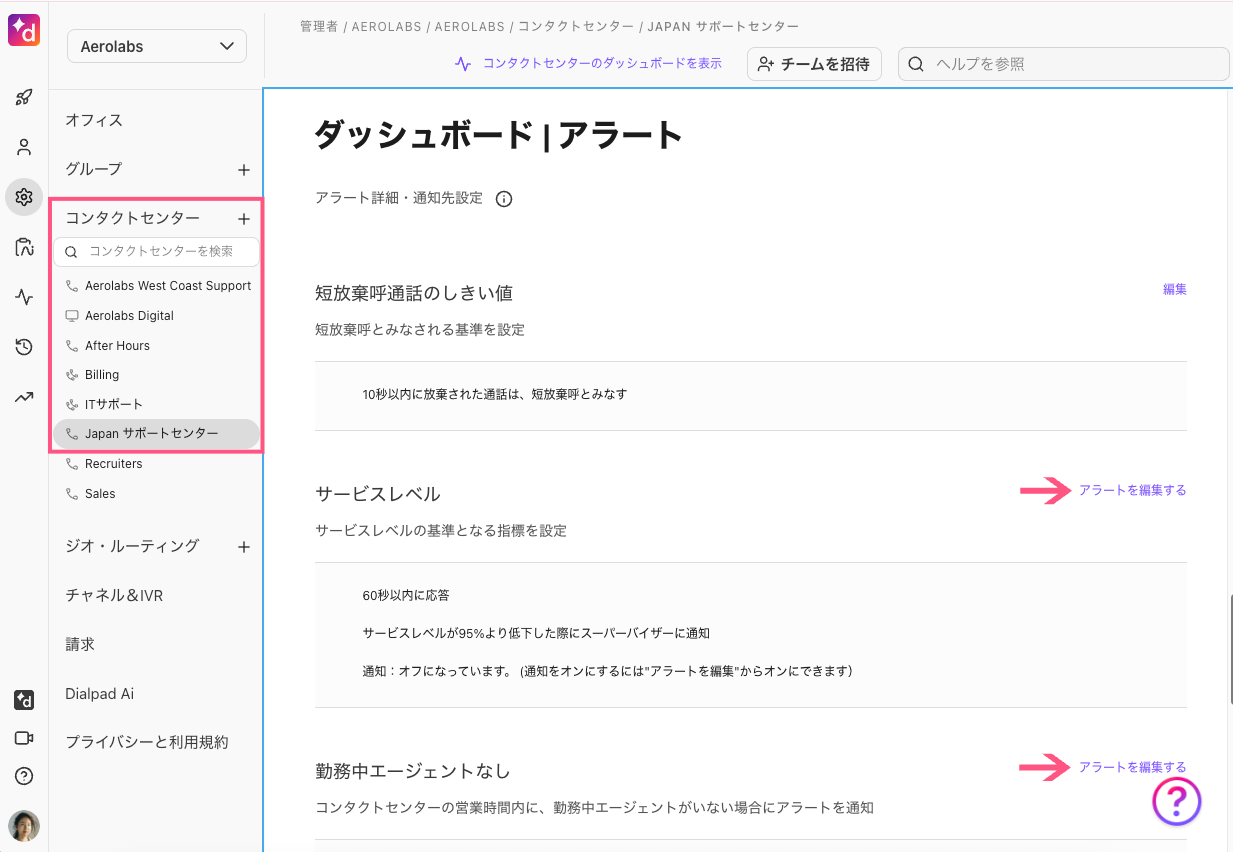Click アラートを編集する for サービスレベル
Viewport: 1233px width, 852px height.
1132,490
